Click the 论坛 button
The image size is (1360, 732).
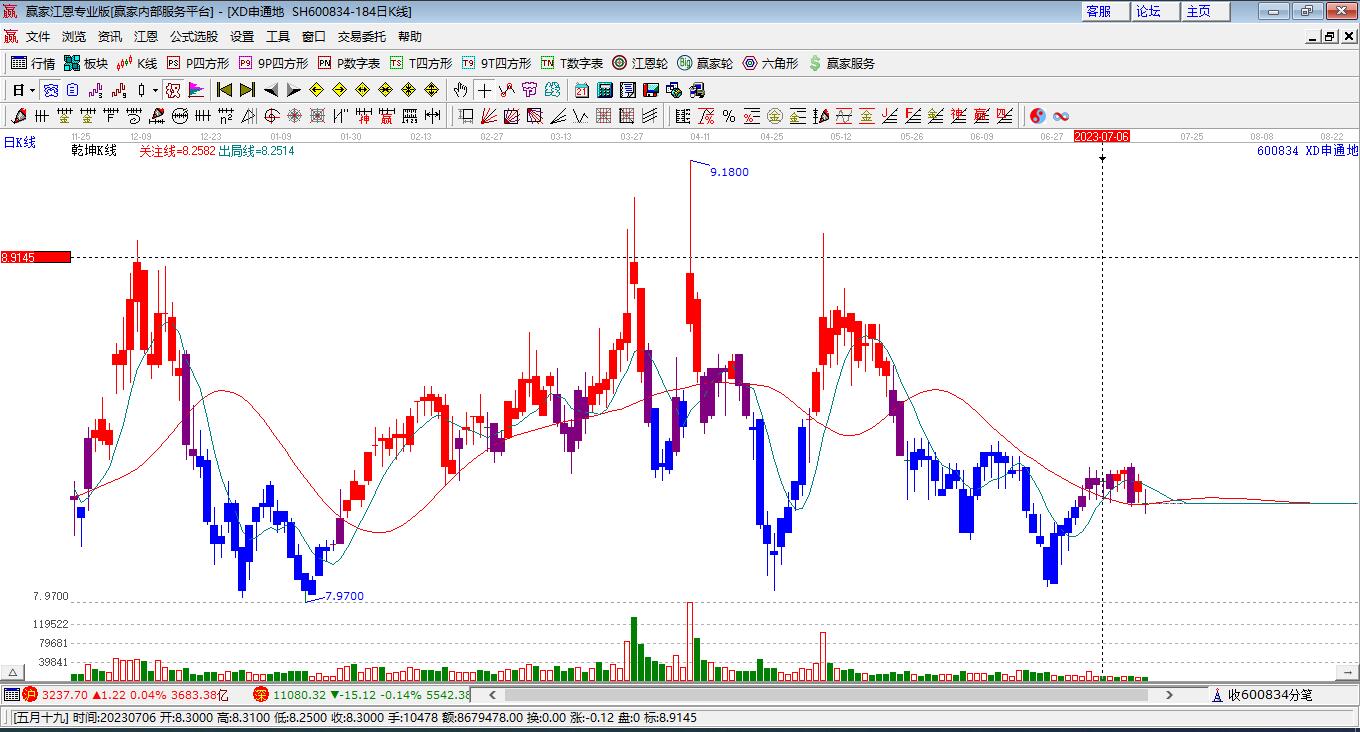tap(1149, 11)
